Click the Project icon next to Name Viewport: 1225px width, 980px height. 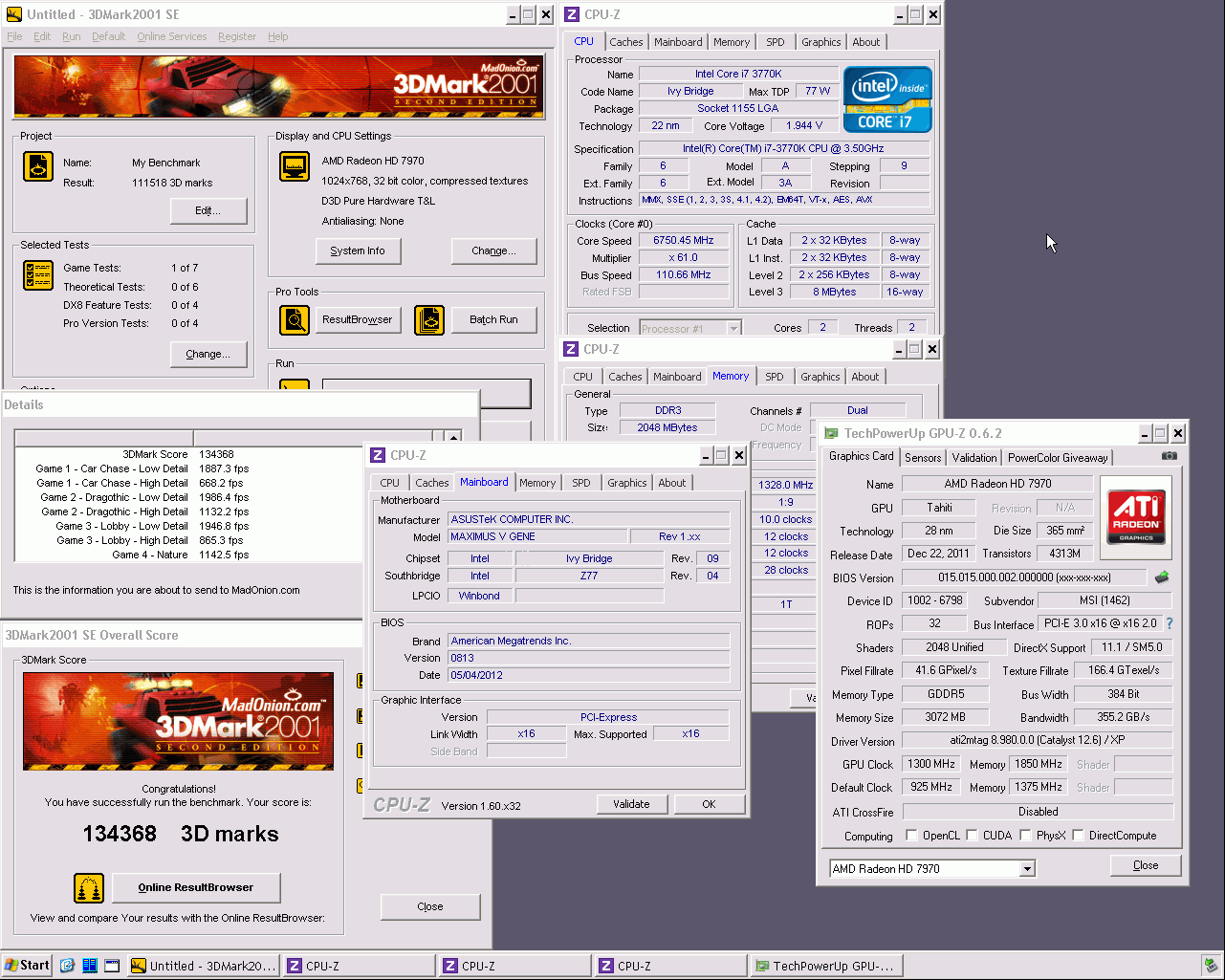click(x=38, y=167)
